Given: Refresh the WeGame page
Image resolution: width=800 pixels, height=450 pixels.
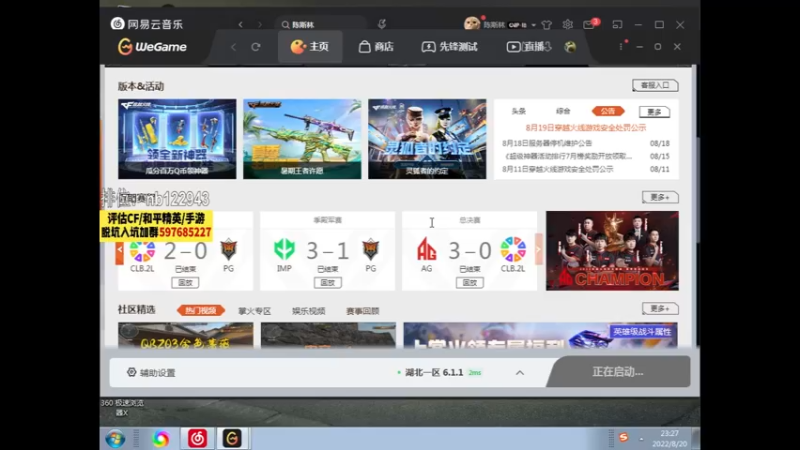Looking at the screenshot, I should tap(256, 47).
